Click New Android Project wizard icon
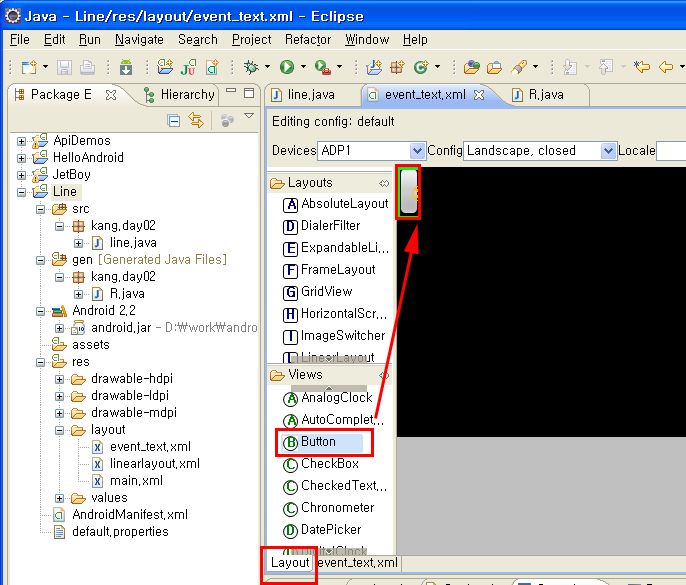The width and height of the screenshot is (686, 585). (x=165, y=67)
